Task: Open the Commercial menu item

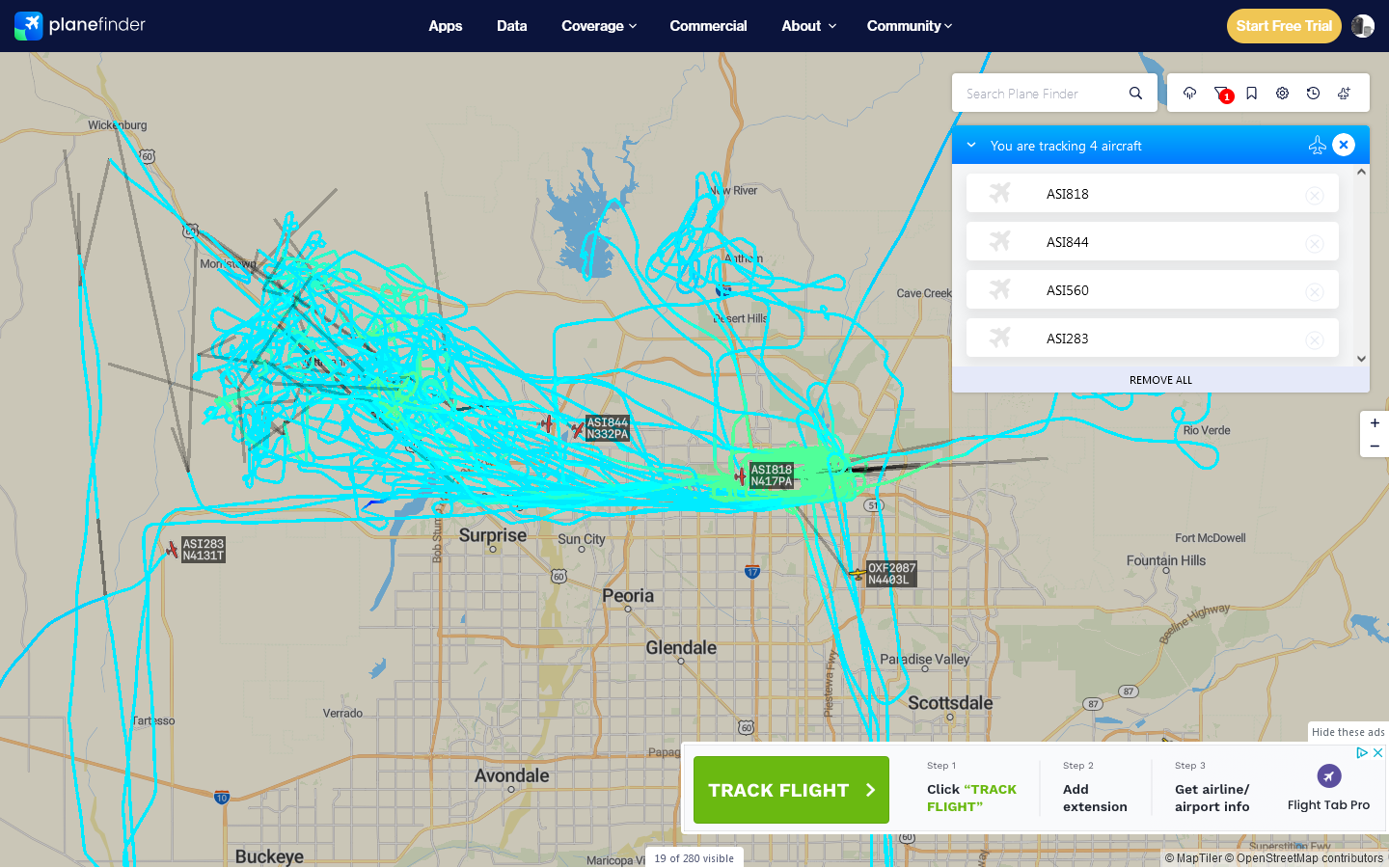Action: point(708,26)
